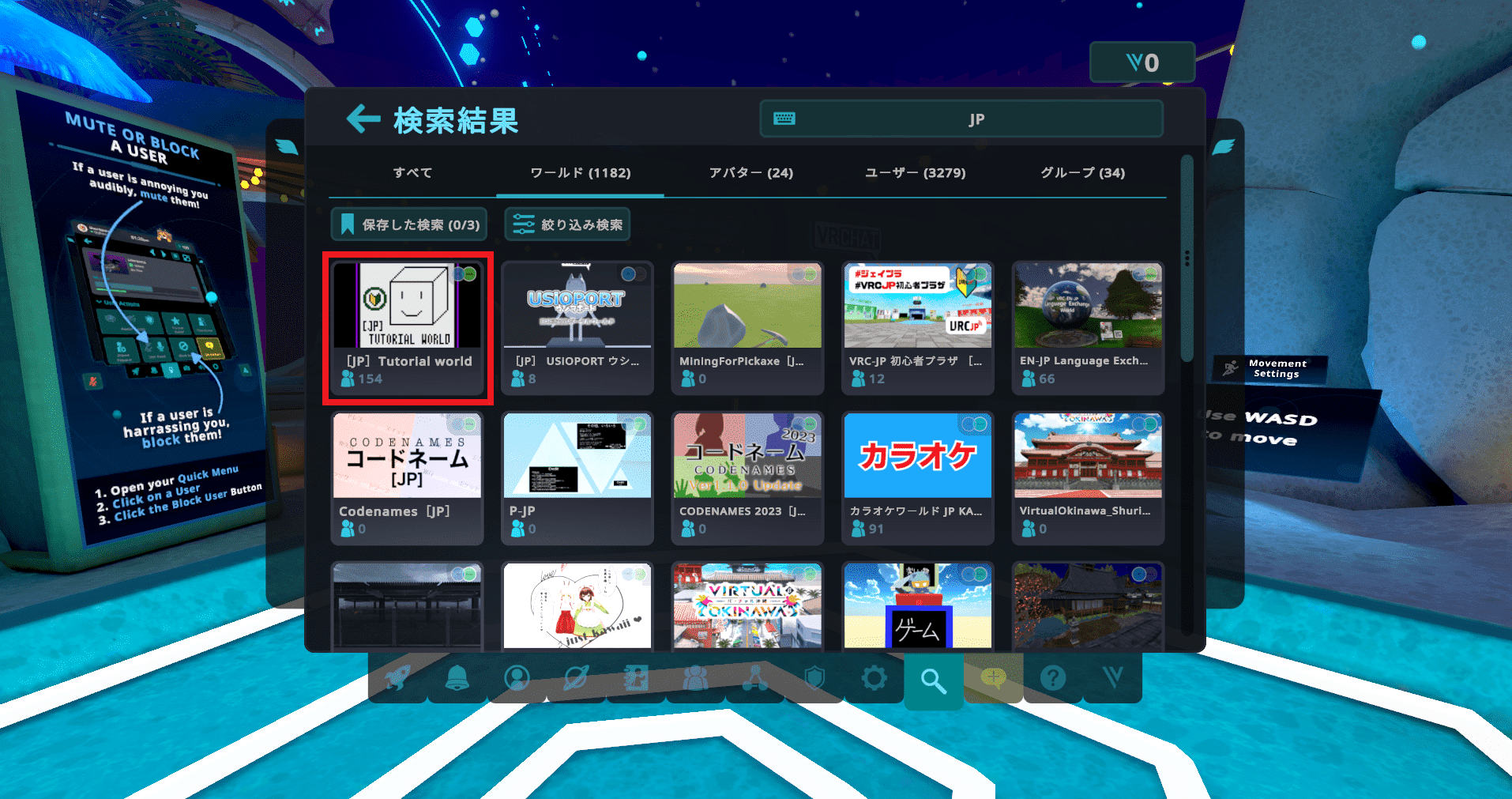Select the Search magnifier icon
The width and height of the screenshot is (1512, 799).
click(934, 680)
